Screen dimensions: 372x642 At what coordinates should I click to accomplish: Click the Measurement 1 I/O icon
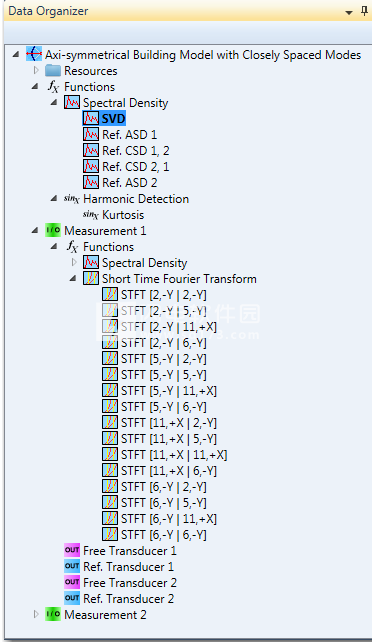[53, 231]
